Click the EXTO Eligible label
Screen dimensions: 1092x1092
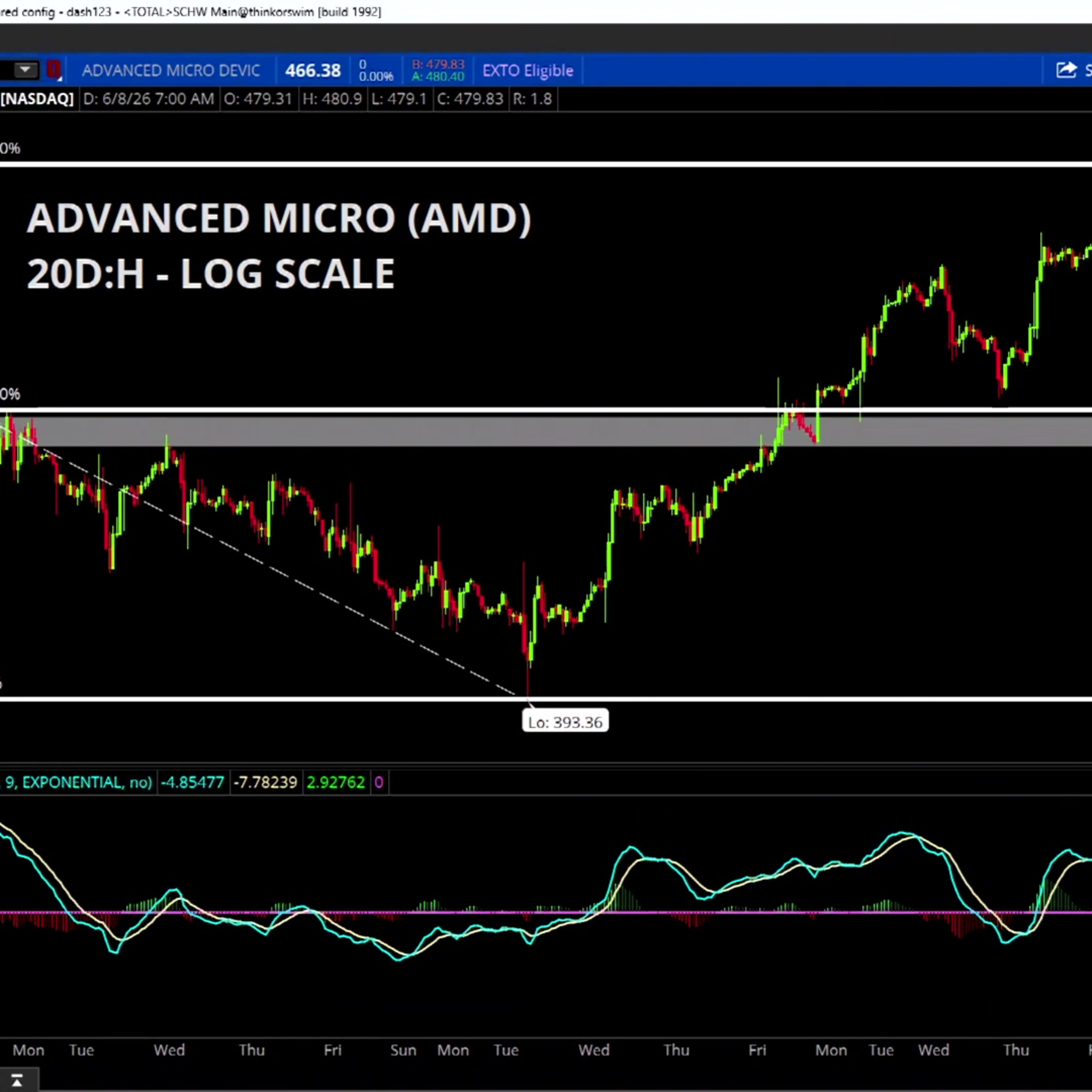point(527,71)
